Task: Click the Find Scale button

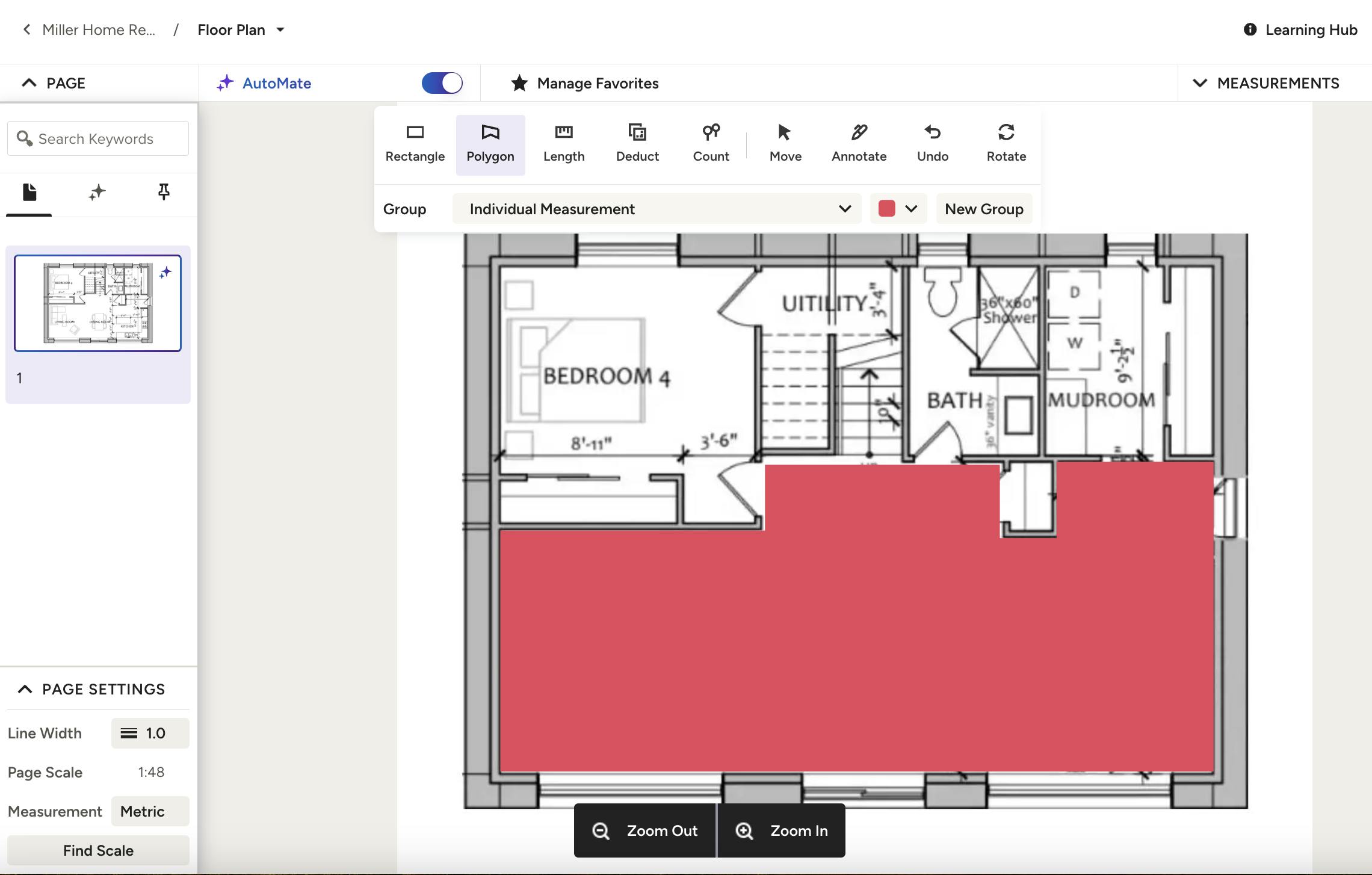Action: click(98, 850)
